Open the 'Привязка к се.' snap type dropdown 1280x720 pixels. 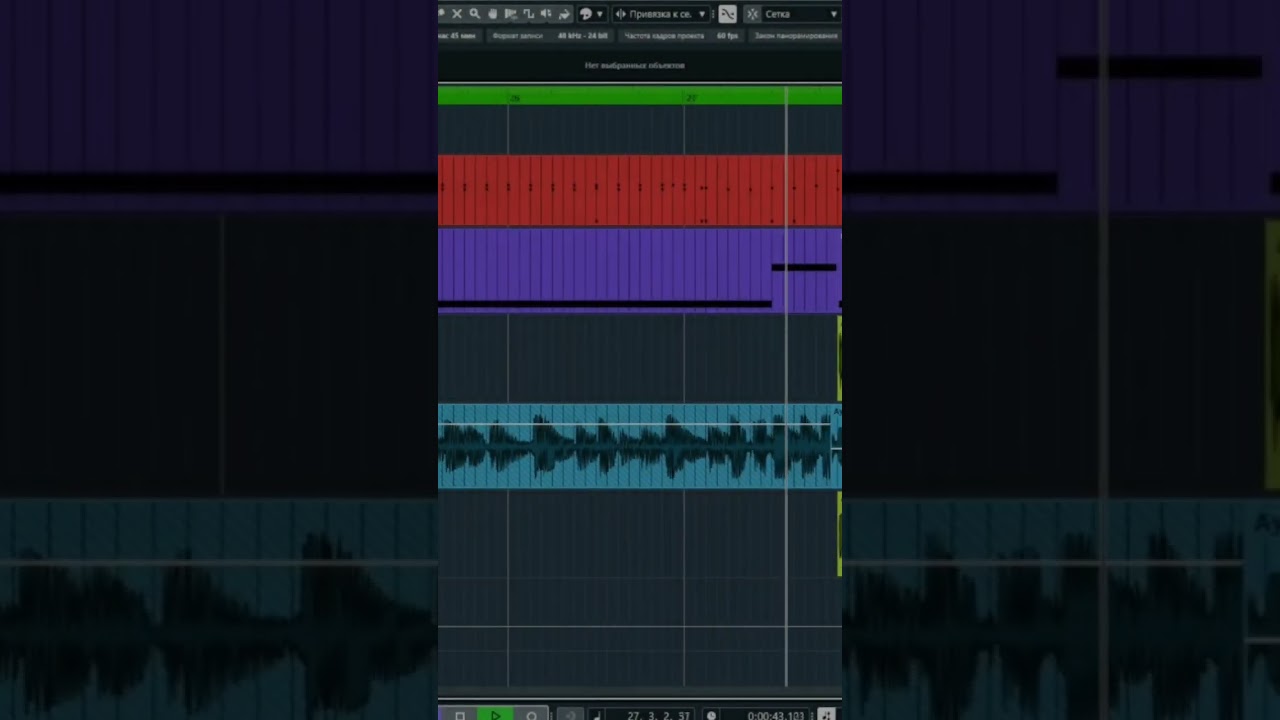coord(662,14)
